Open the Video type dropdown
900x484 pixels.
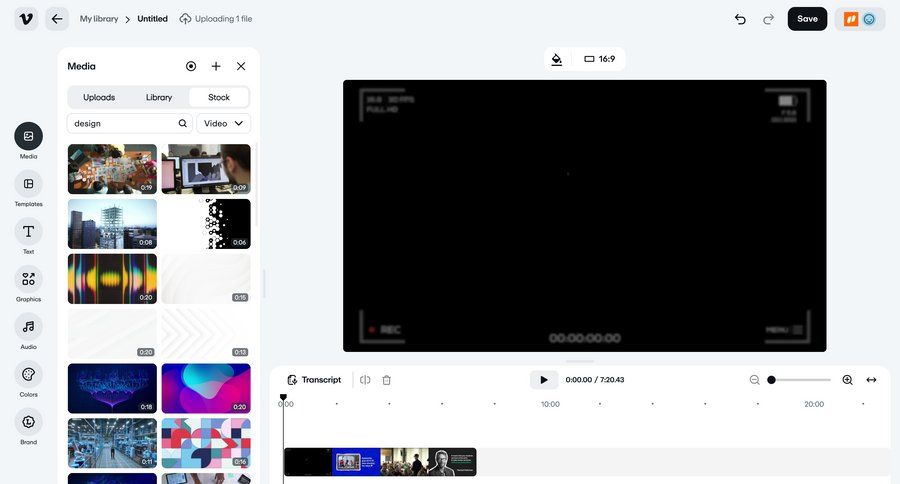click(223, 123)
